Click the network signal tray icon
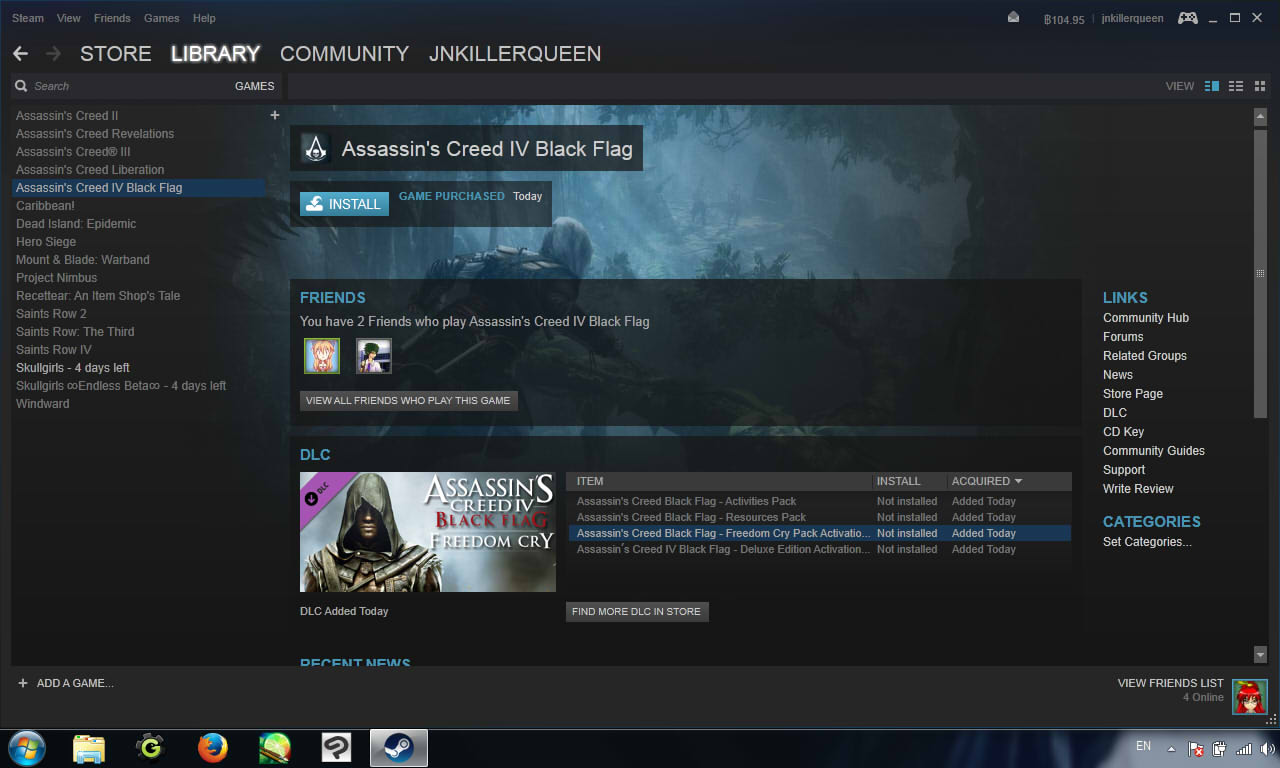This screenshot has width=1280, height=768. pos(1244,748)
